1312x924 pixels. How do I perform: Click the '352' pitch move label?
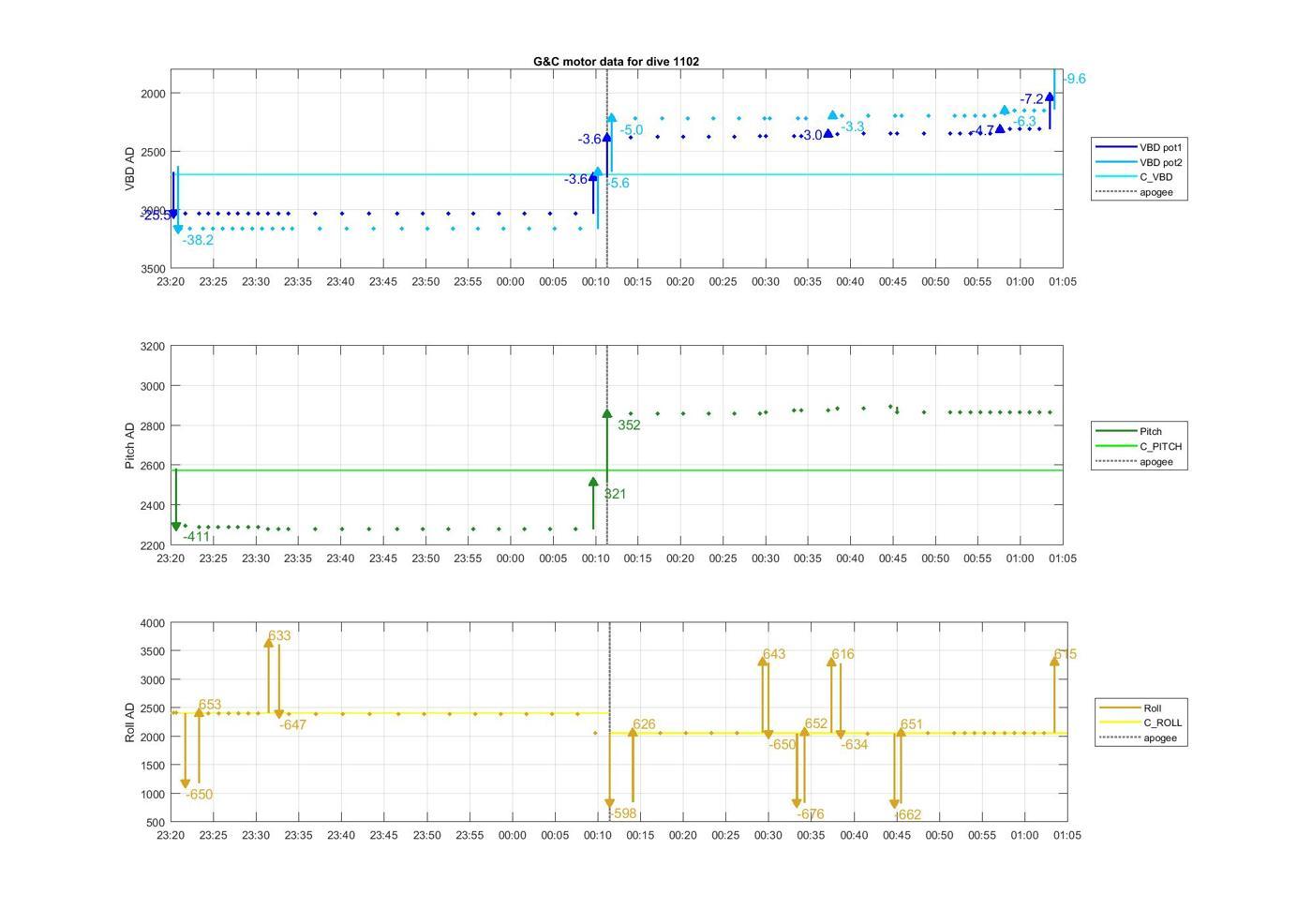[x=630, y=425]
